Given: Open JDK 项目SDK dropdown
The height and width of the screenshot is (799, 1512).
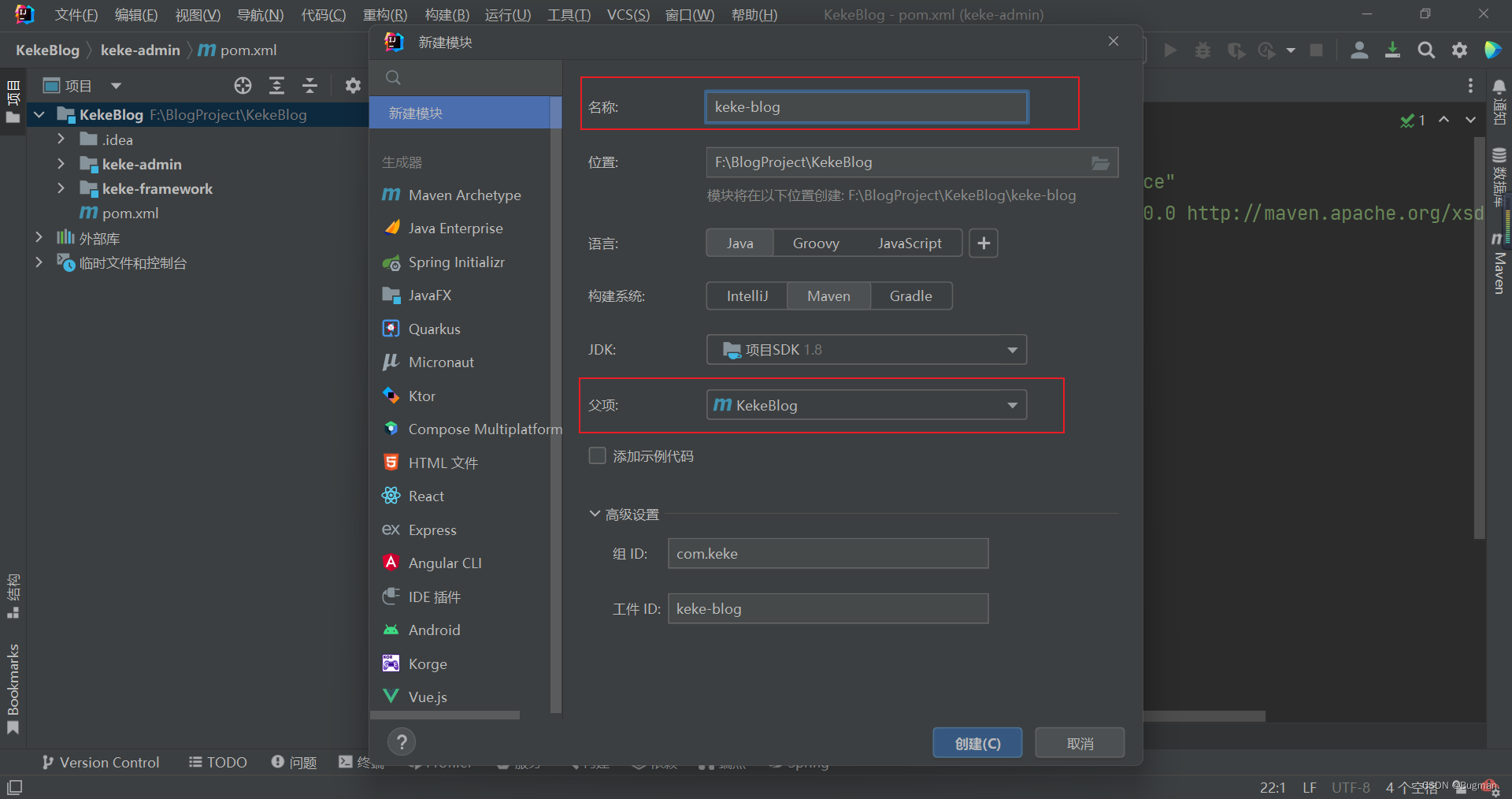Looking at the screenshot, I should point(866,350).
